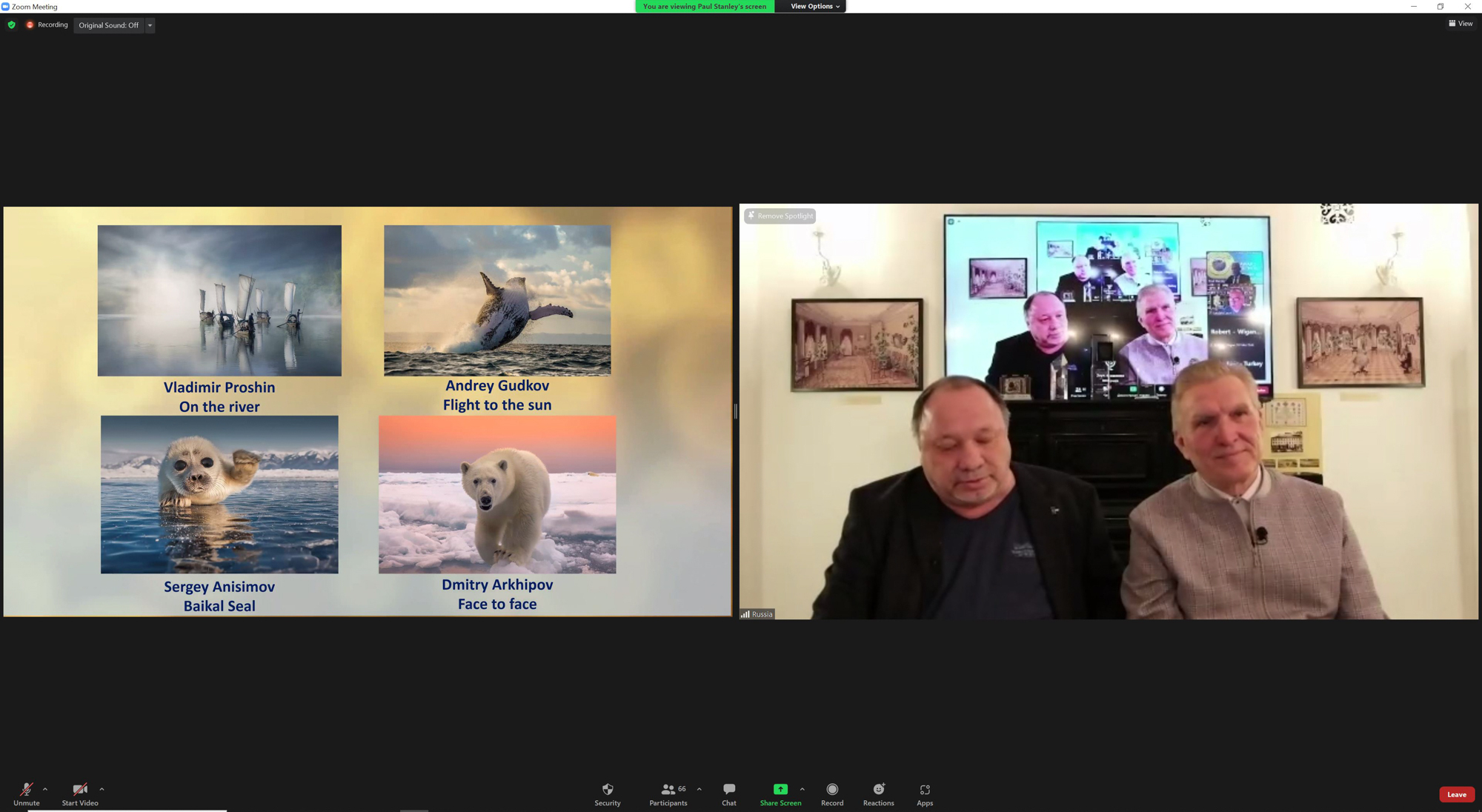Click the green Share Screen icon
Viewport: 1482px width, 812px height.
780,790
